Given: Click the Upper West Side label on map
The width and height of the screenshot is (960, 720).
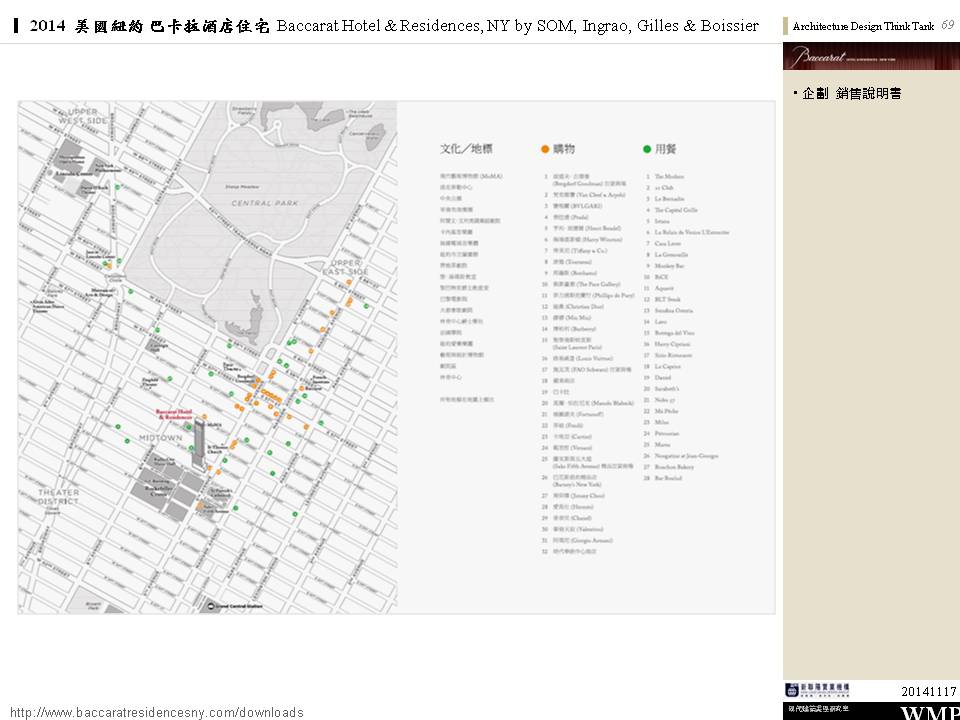Looking at the screenshot, I should 82,115.
